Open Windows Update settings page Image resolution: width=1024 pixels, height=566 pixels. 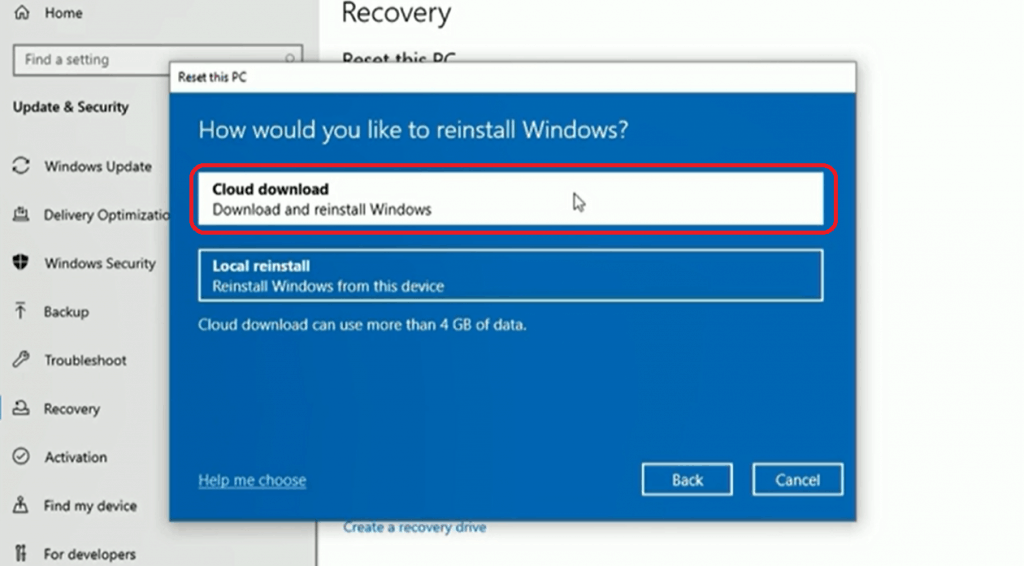pyautogui.click(x=98, y=166)
